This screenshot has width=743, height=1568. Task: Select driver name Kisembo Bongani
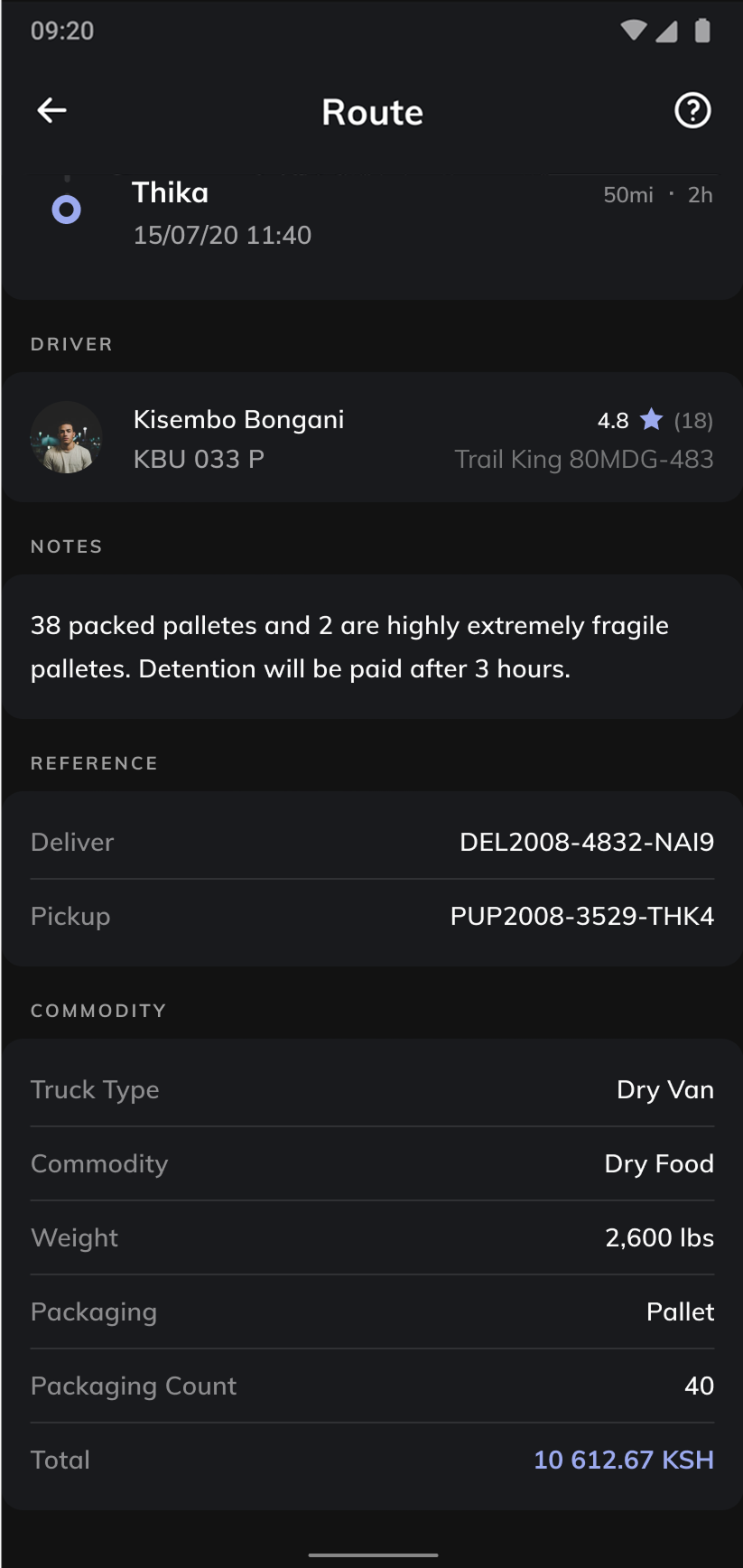pyautogui.click(x=238, y=420)
